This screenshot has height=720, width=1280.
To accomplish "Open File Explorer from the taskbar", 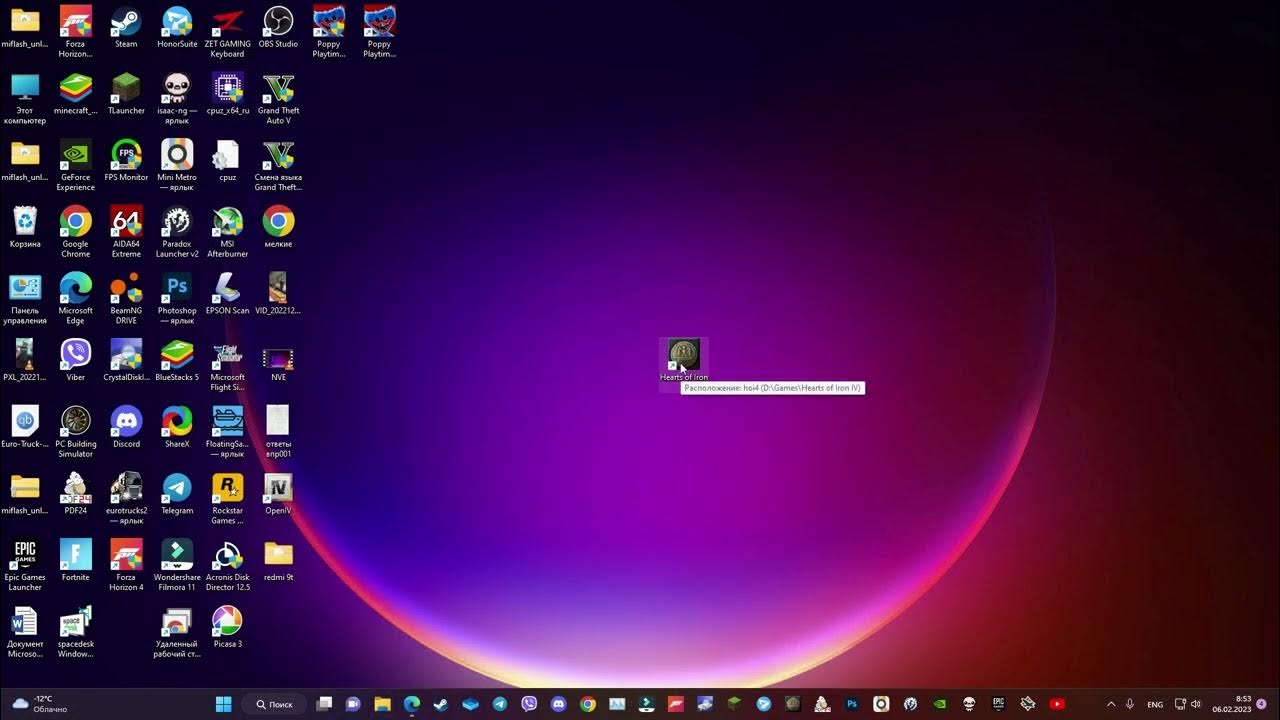I will (x=382, y=704).
